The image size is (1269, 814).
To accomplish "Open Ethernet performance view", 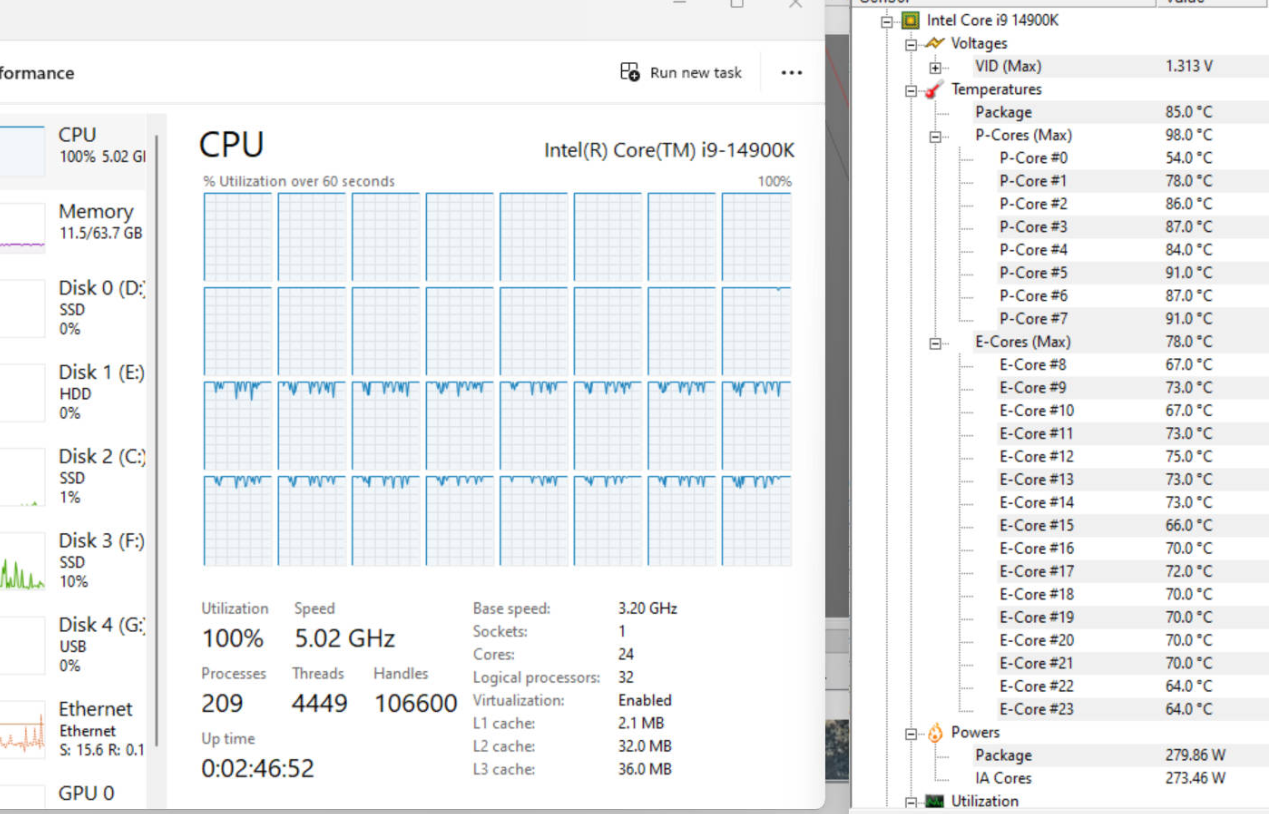I will (72, 728).
